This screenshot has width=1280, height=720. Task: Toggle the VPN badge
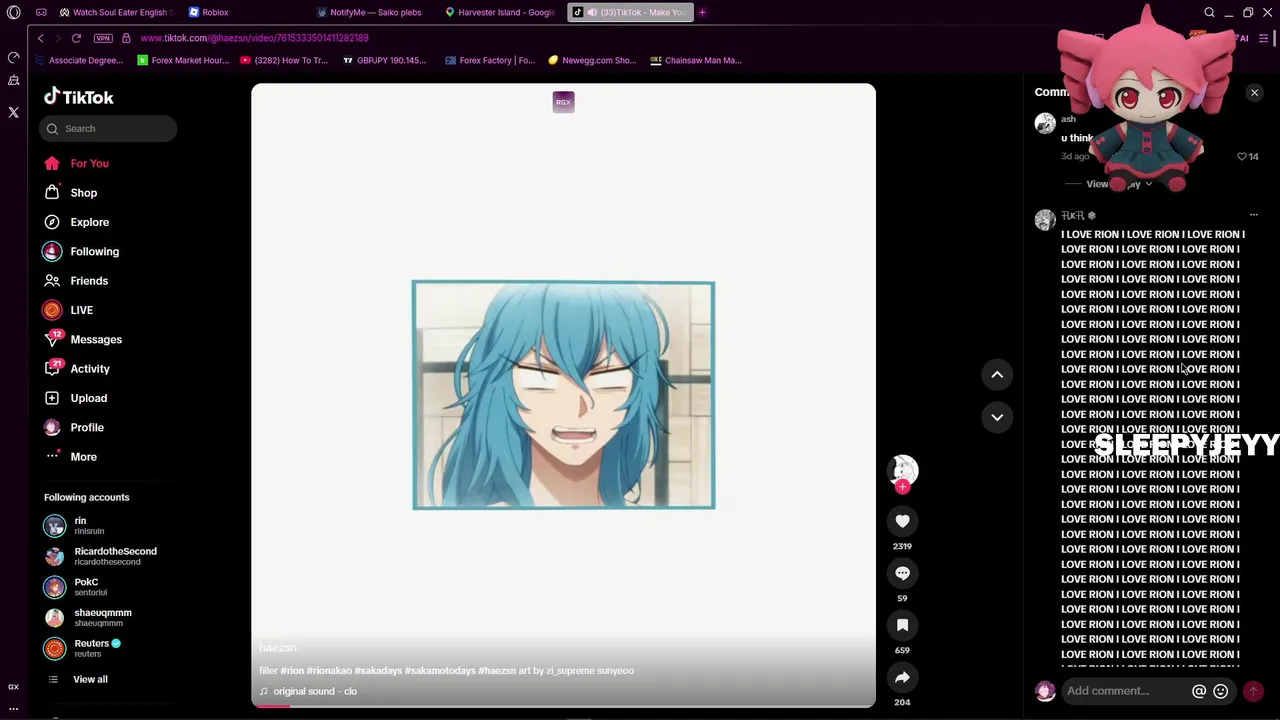click(103, 38)
